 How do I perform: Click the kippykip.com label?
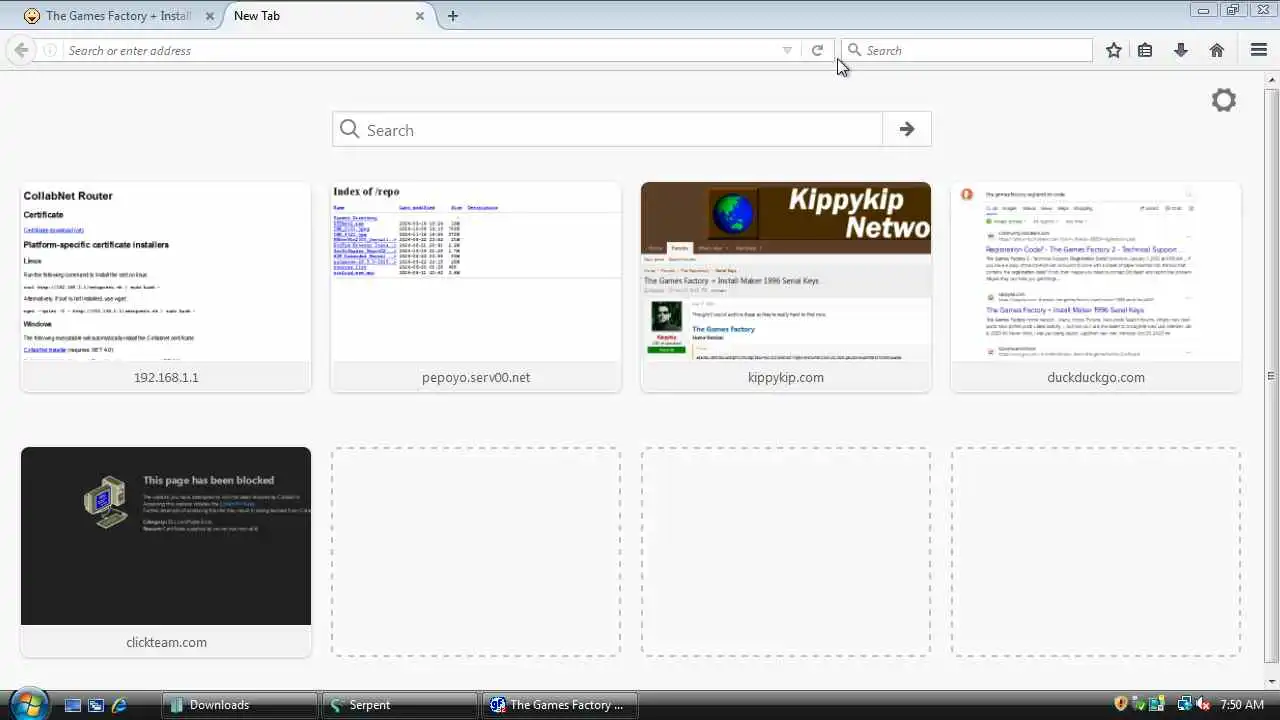point(786,377)
